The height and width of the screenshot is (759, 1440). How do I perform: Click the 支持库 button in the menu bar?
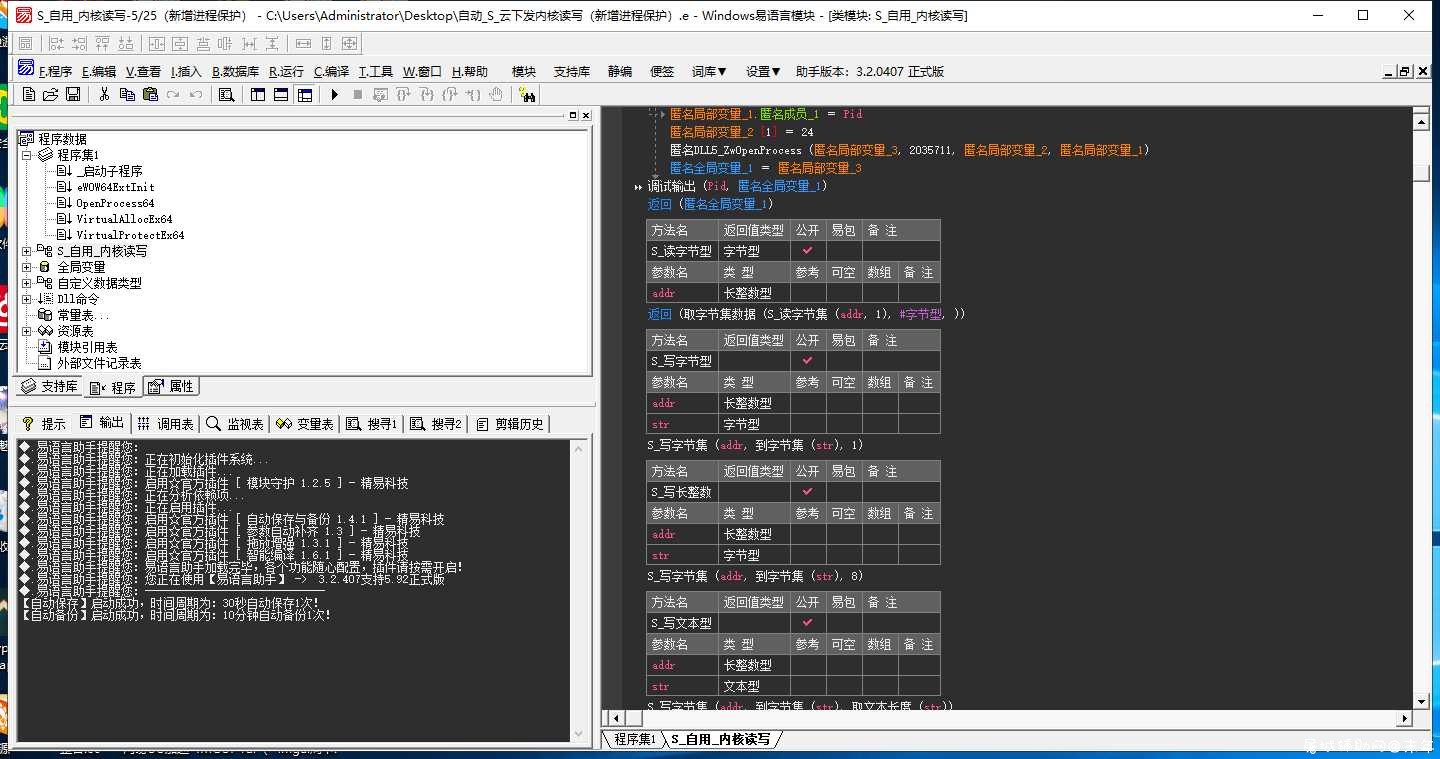click(572, 71)
